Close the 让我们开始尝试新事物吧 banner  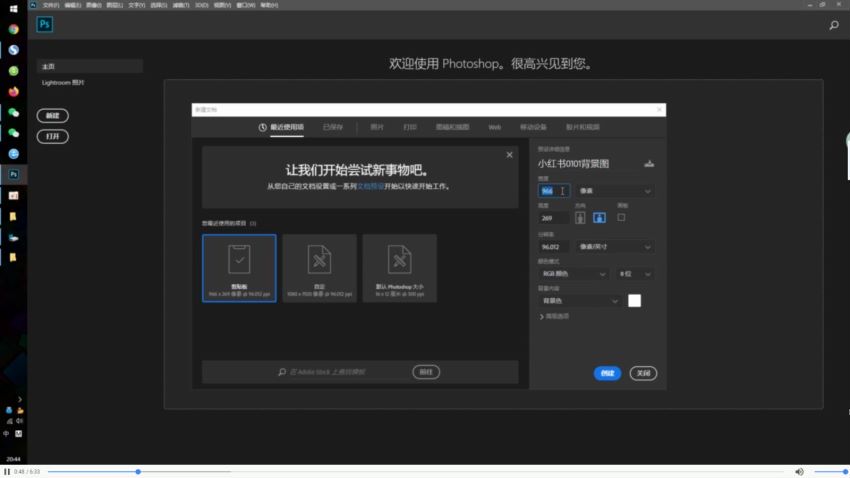(x=509, y=155)
